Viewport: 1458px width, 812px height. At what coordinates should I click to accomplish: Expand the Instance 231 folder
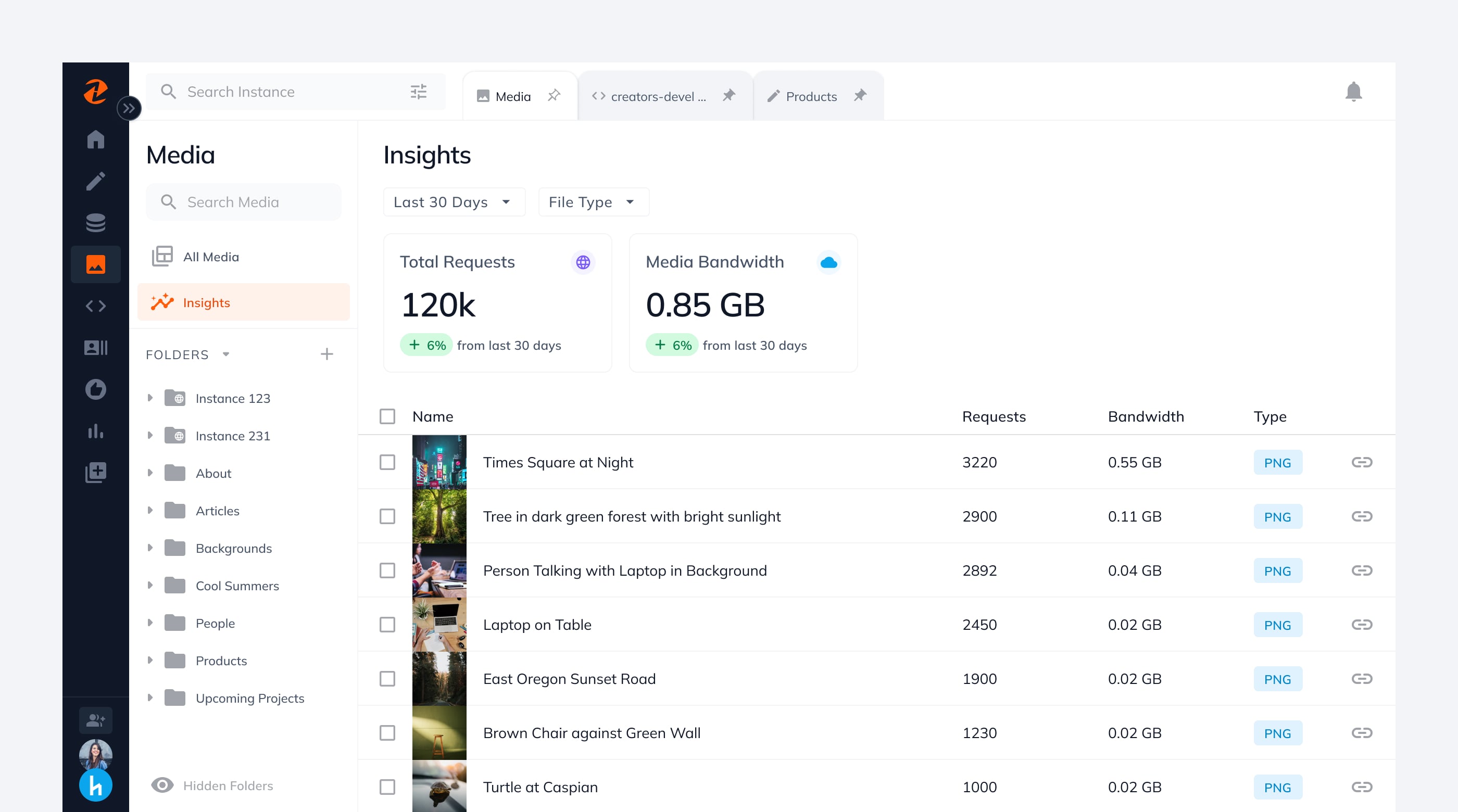point(150,435)
